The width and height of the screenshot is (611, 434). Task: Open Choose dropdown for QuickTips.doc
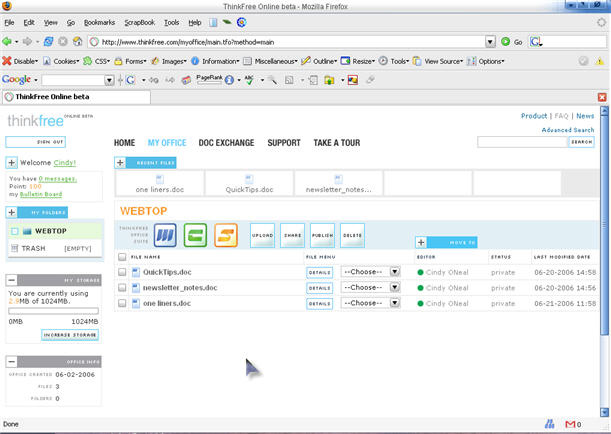click(370, 272)
